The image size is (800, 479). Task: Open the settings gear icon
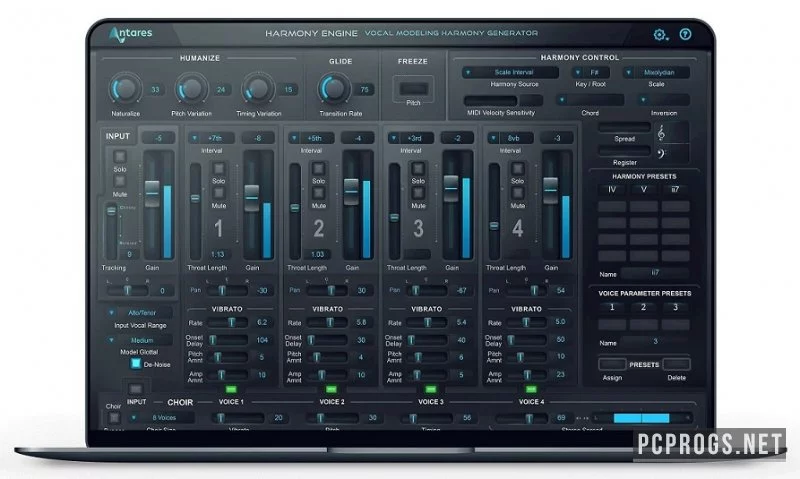(x=660, y=35)
